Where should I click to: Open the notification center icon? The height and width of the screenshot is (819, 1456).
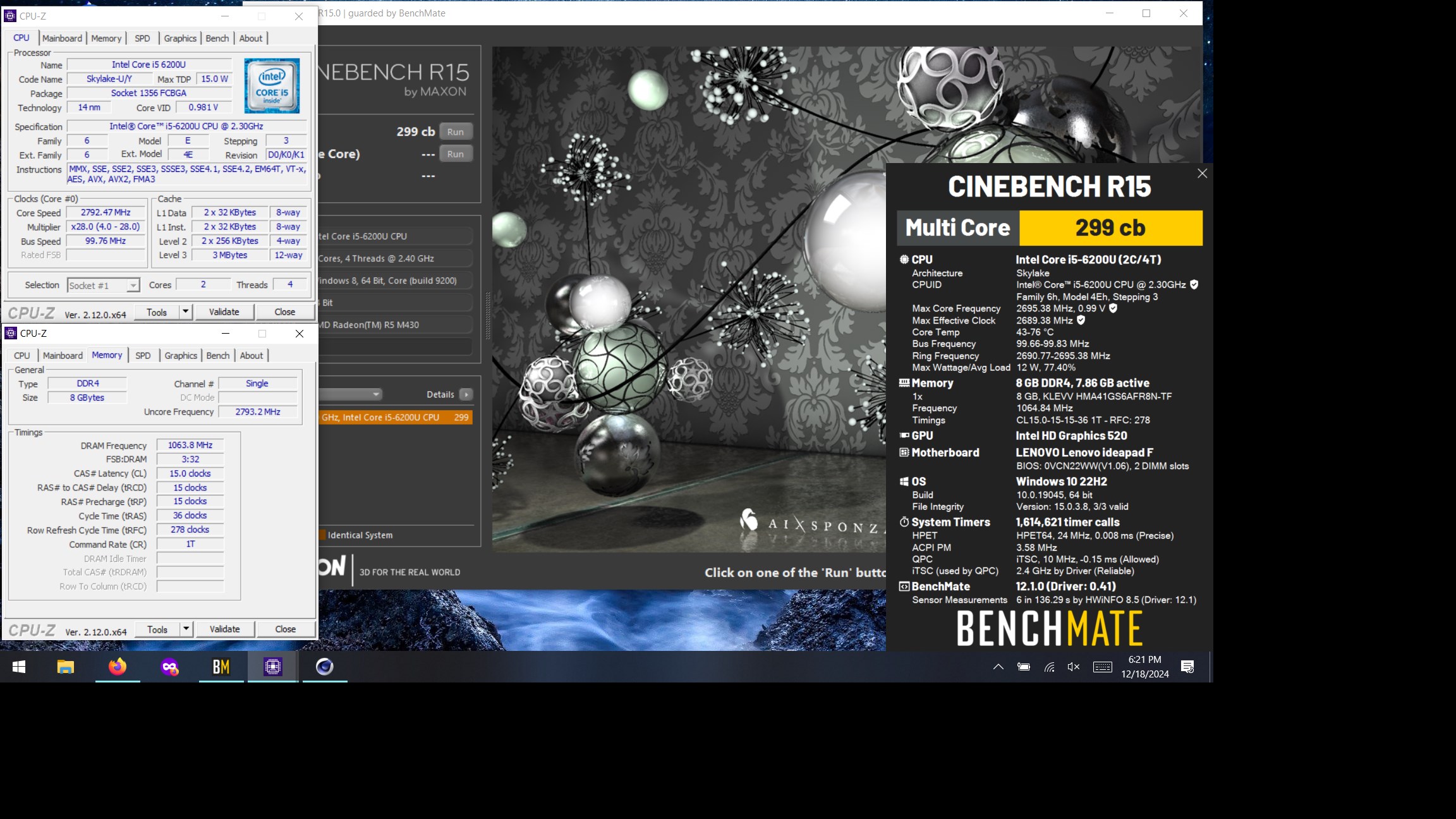coord(1187,667)
